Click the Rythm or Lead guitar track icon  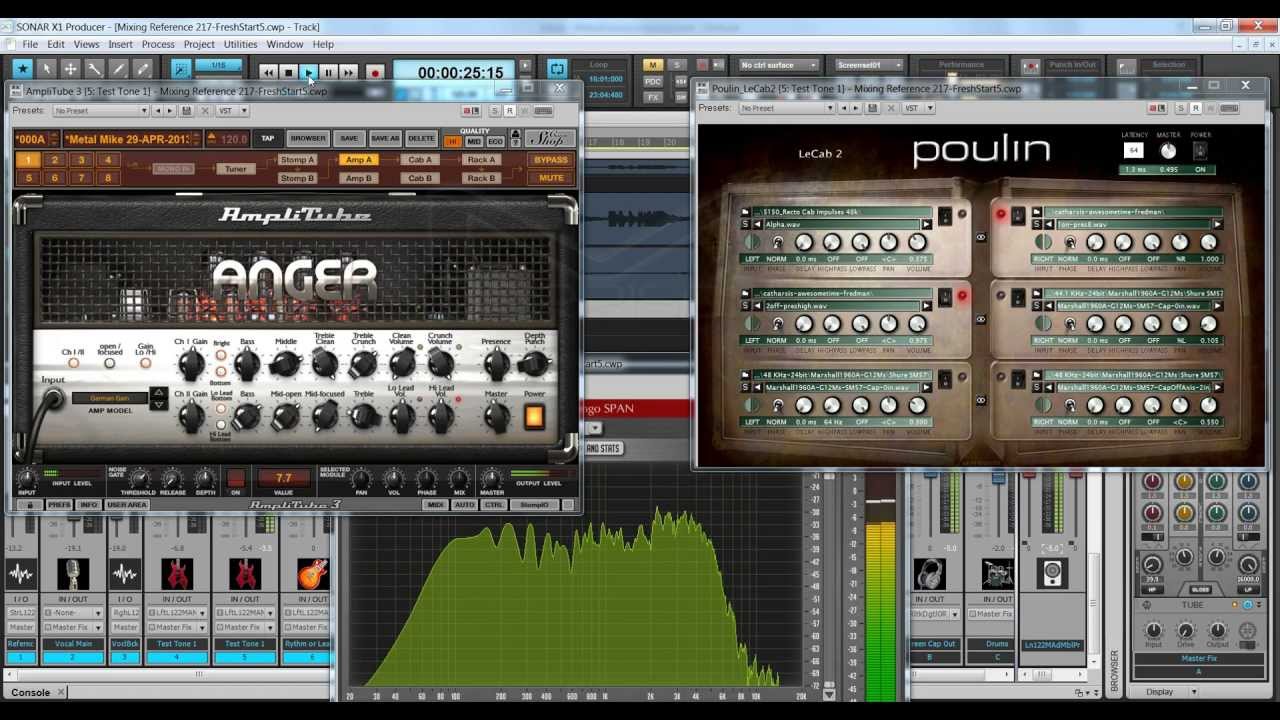coord(313,574)
